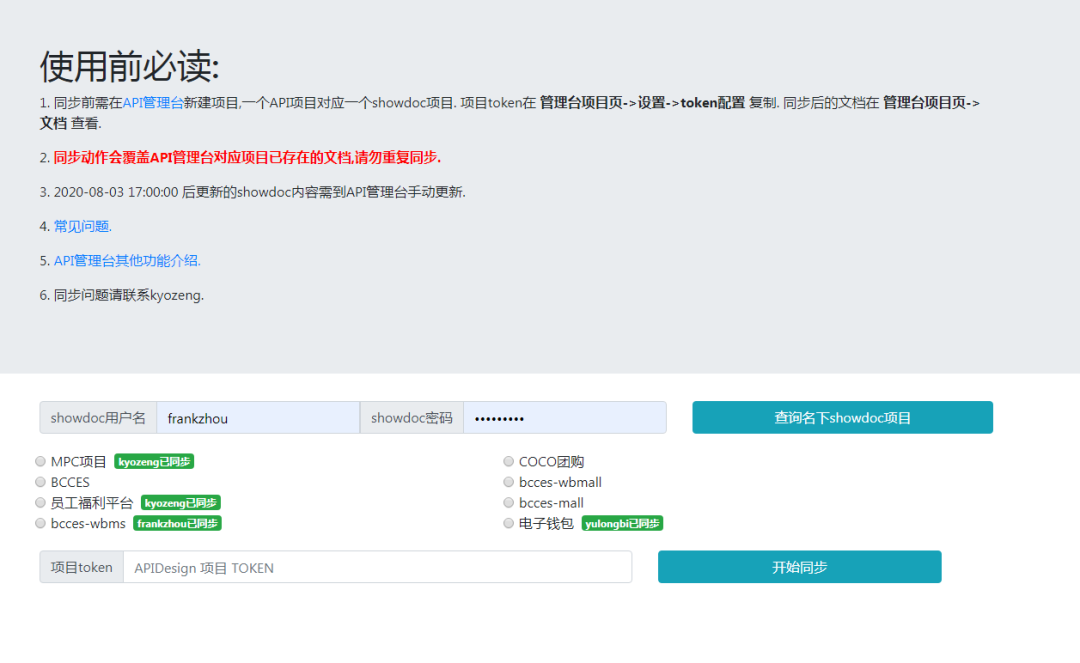The image size is (1080, 663).
Task: Select the bcces-wbmall radio button
Action: coord(508,482)
